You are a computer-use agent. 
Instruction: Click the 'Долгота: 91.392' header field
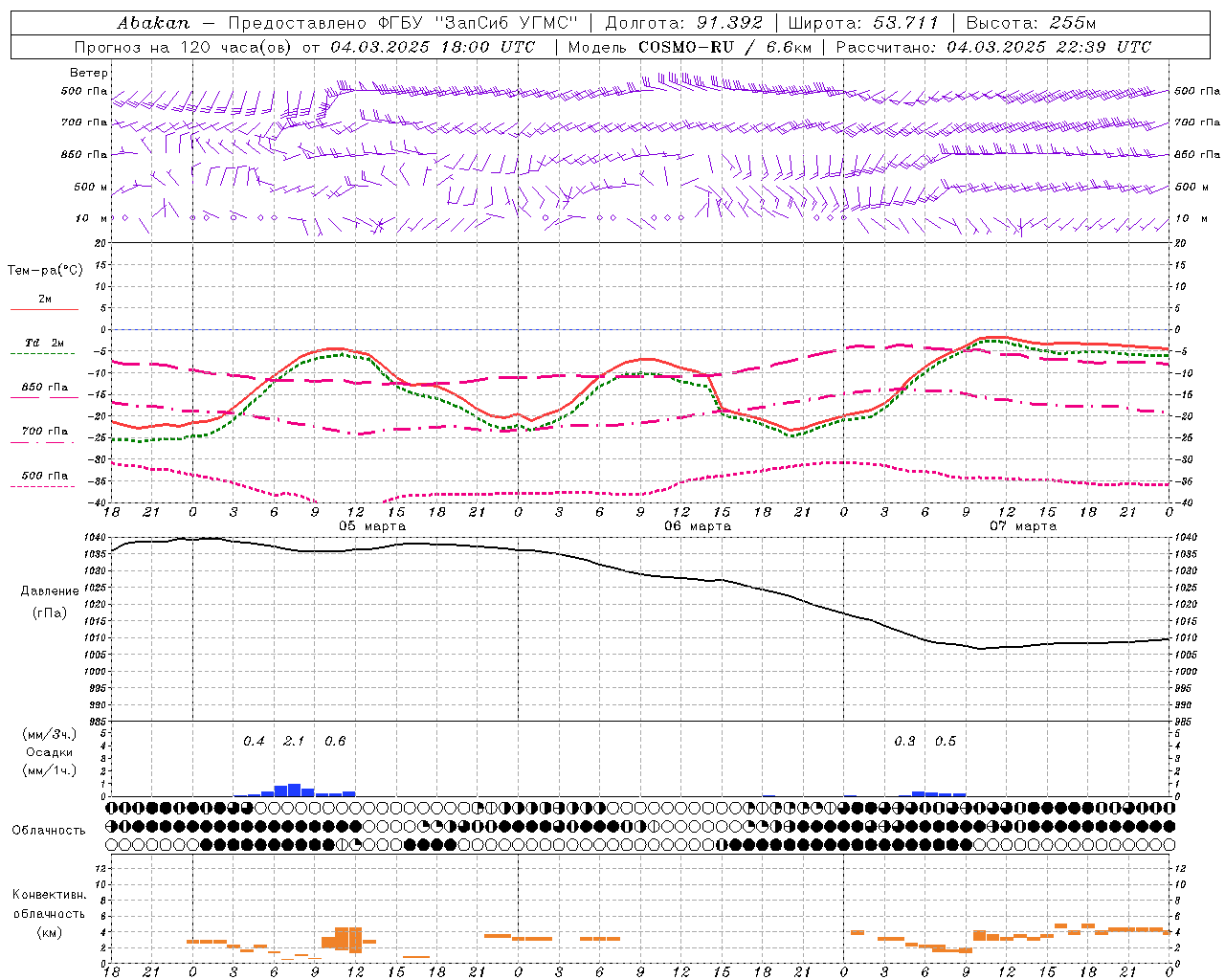[684, 23]
